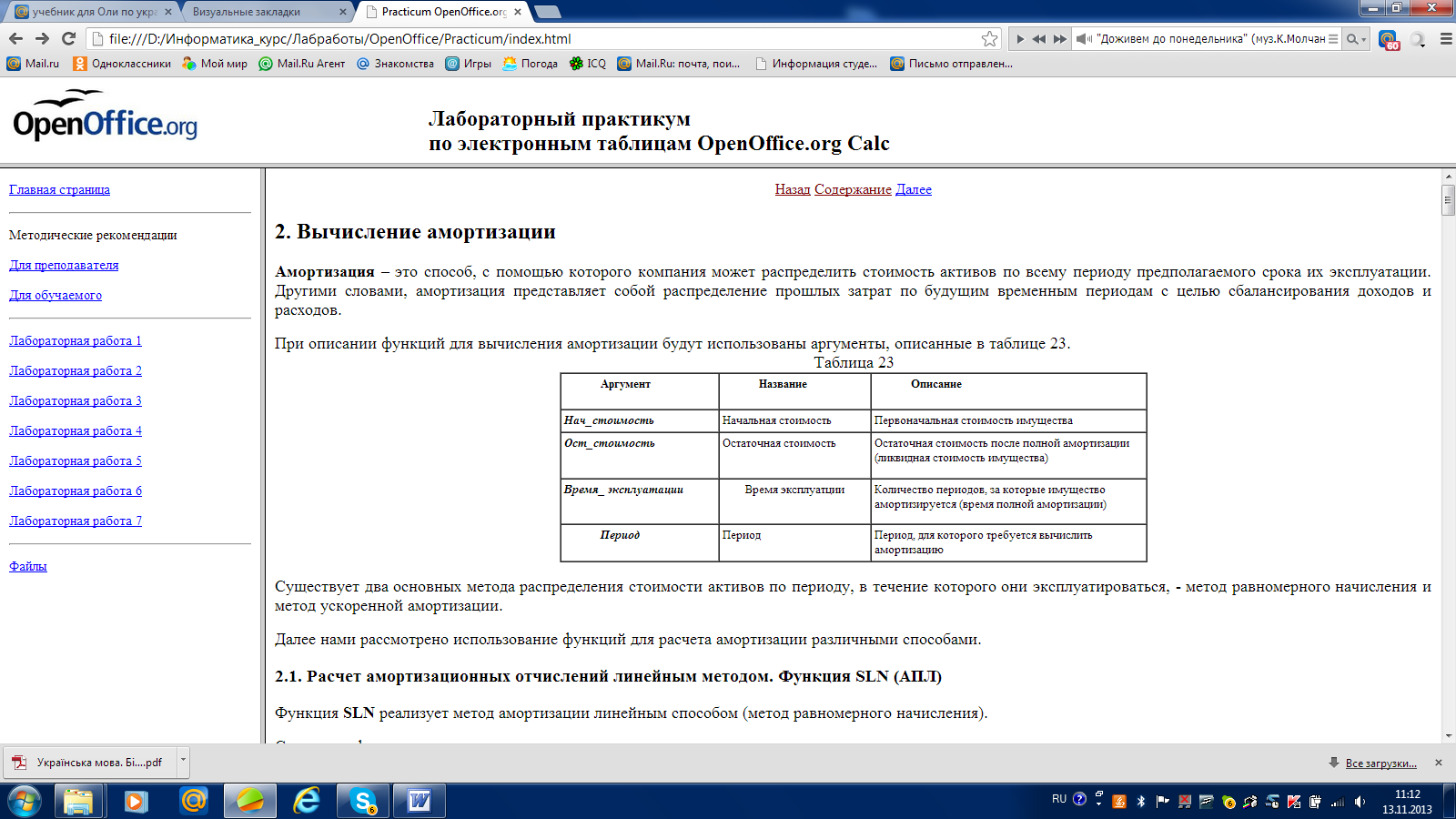Image resolution: width=1456 pixels, height=819 pixels.
Task: Open the music player playlist icon
Action: click(1333, 39)
